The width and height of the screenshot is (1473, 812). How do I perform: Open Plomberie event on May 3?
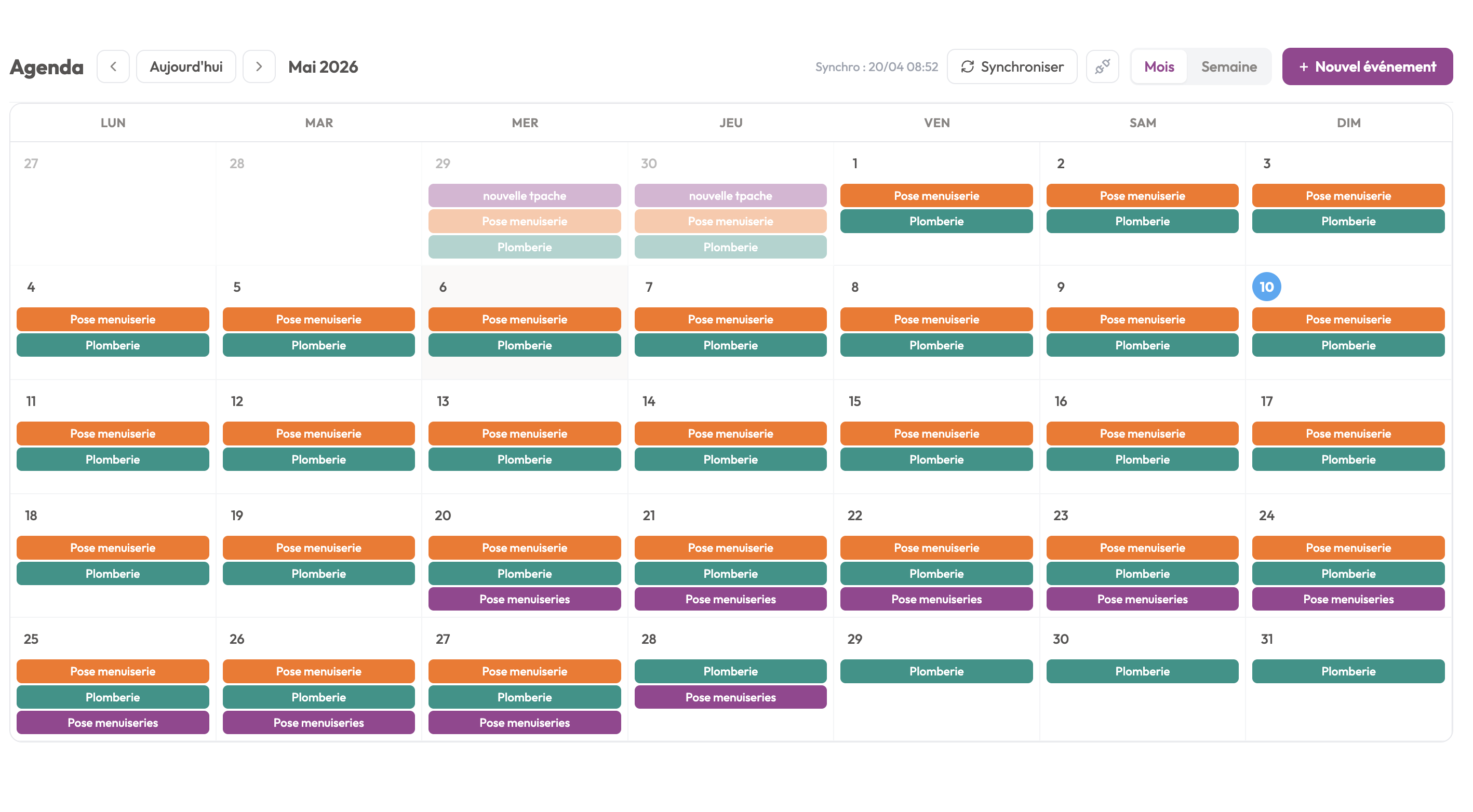click(1348, 221)
